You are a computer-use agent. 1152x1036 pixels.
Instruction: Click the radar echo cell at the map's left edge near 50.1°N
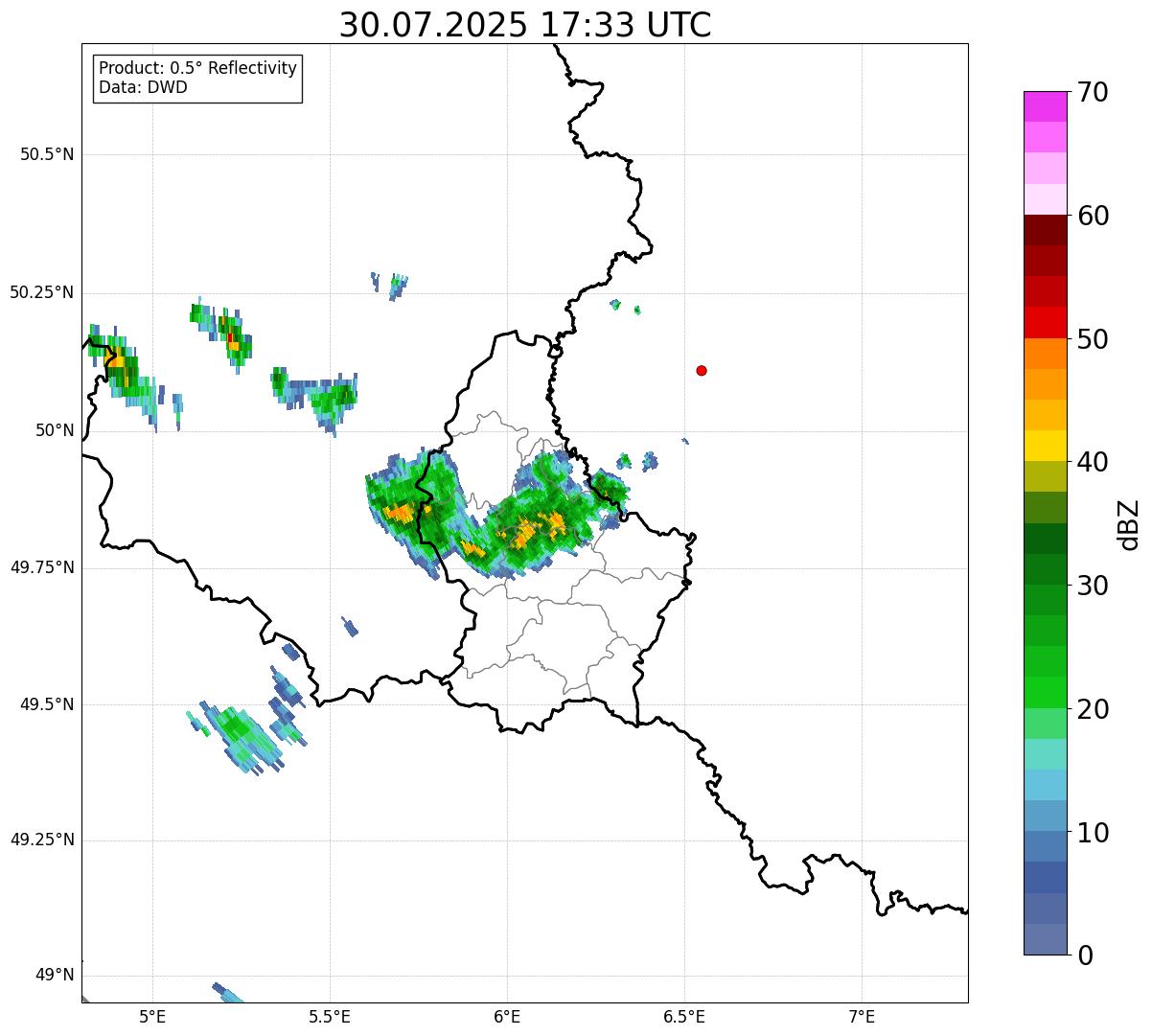(x=119, y=369)
